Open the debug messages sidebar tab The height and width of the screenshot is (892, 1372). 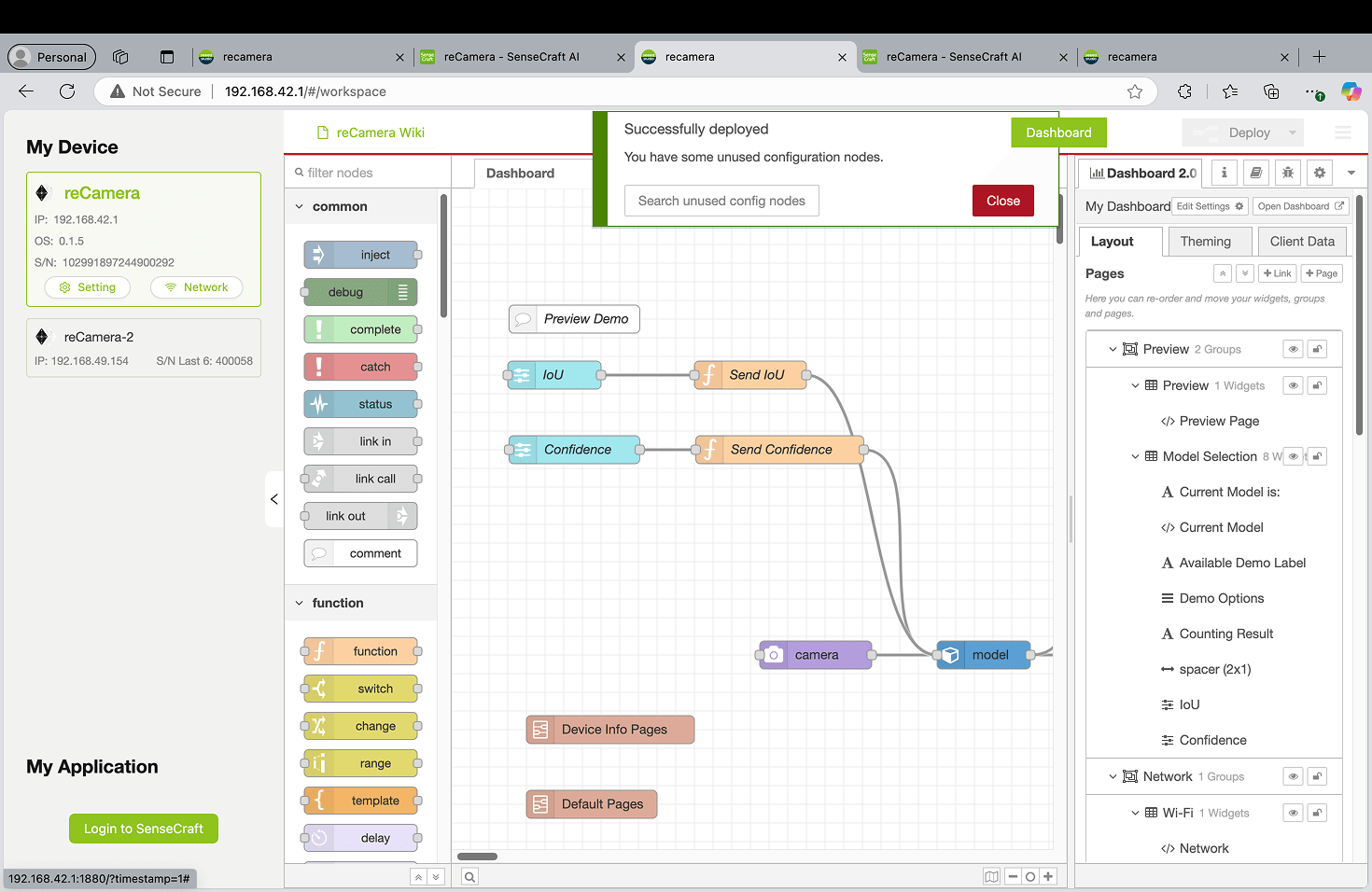click(1287, 173)
